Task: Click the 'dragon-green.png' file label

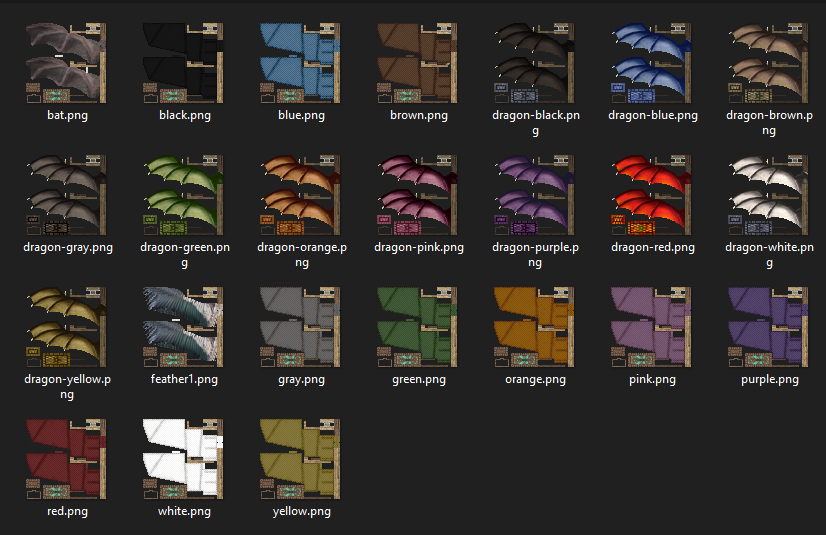Action: click(x=185, y=255)
